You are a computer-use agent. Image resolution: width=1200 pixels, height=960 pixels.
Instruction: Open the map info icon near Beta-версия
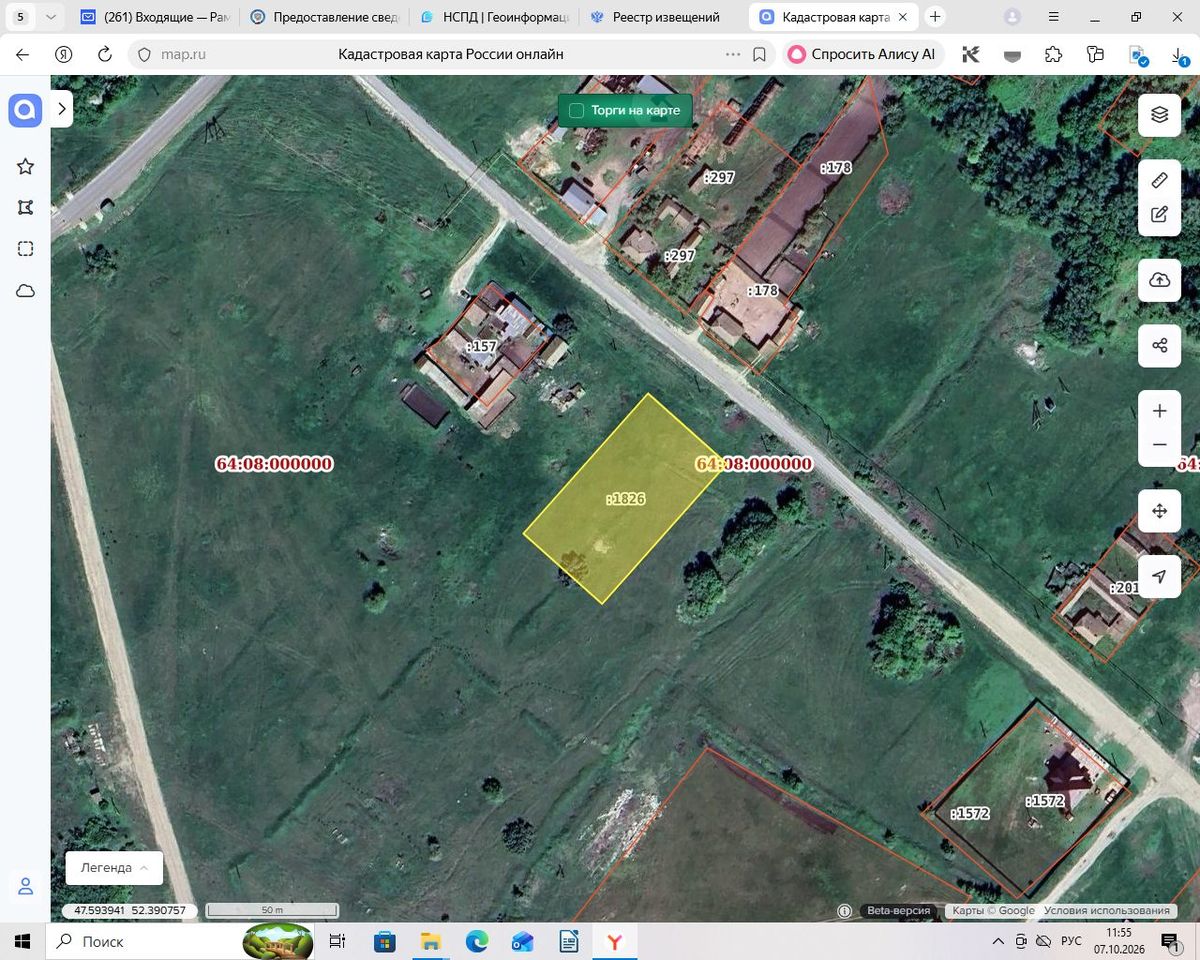point(845,911)
